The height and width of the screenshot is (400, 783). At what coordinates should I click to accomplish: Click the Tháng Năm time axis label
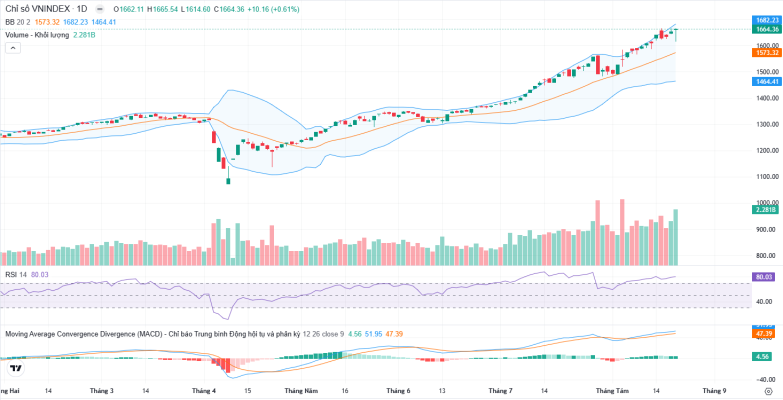pos(301,391)
